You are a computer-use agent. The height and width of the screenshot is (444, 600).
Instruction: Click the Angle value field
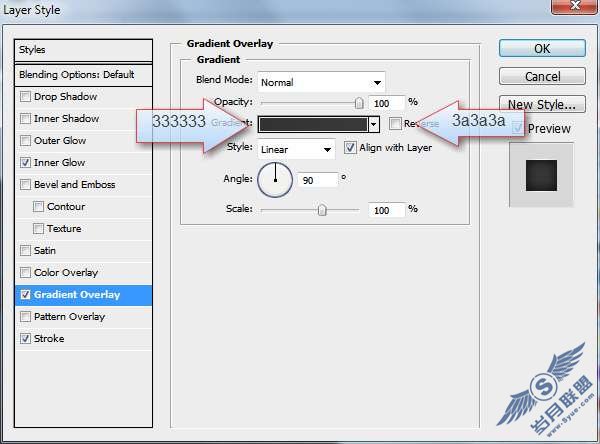[x=318, y=180]
